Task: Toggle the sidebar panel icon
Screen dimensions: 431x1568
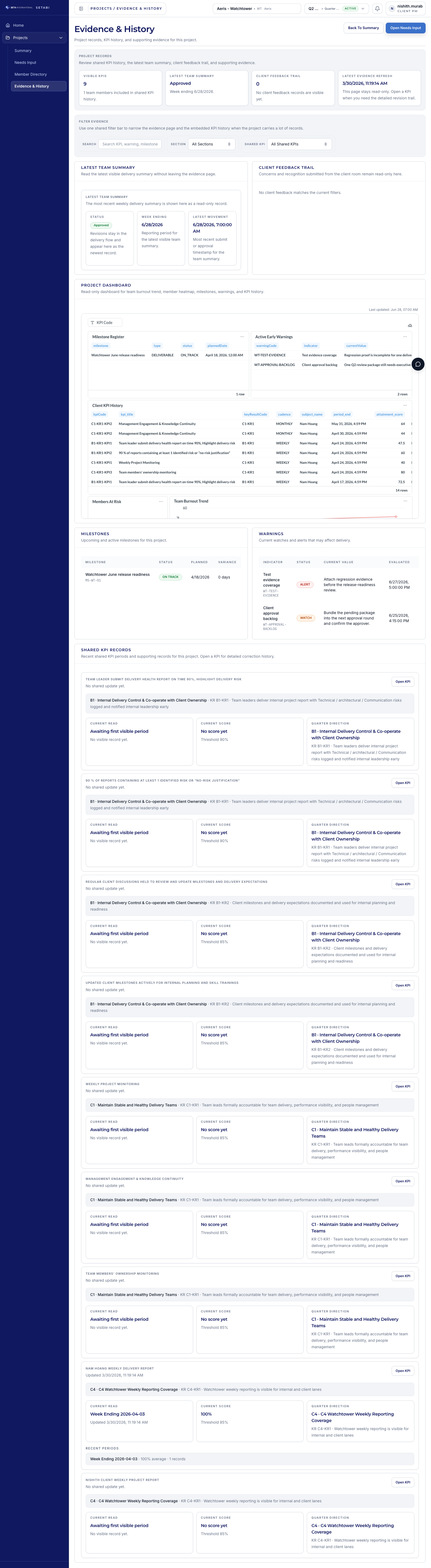Action: point(81,9)
